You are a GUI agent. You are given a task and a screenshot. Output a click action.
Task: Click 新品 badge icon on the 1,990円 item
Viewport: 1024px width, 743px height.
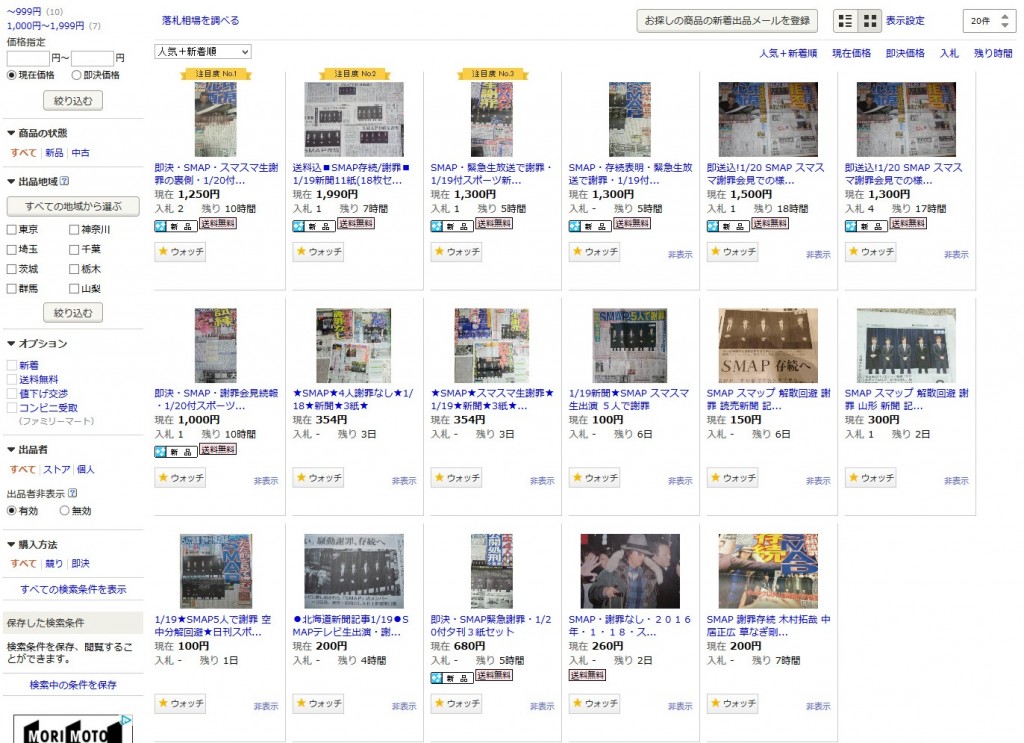(x=298, y=226)
